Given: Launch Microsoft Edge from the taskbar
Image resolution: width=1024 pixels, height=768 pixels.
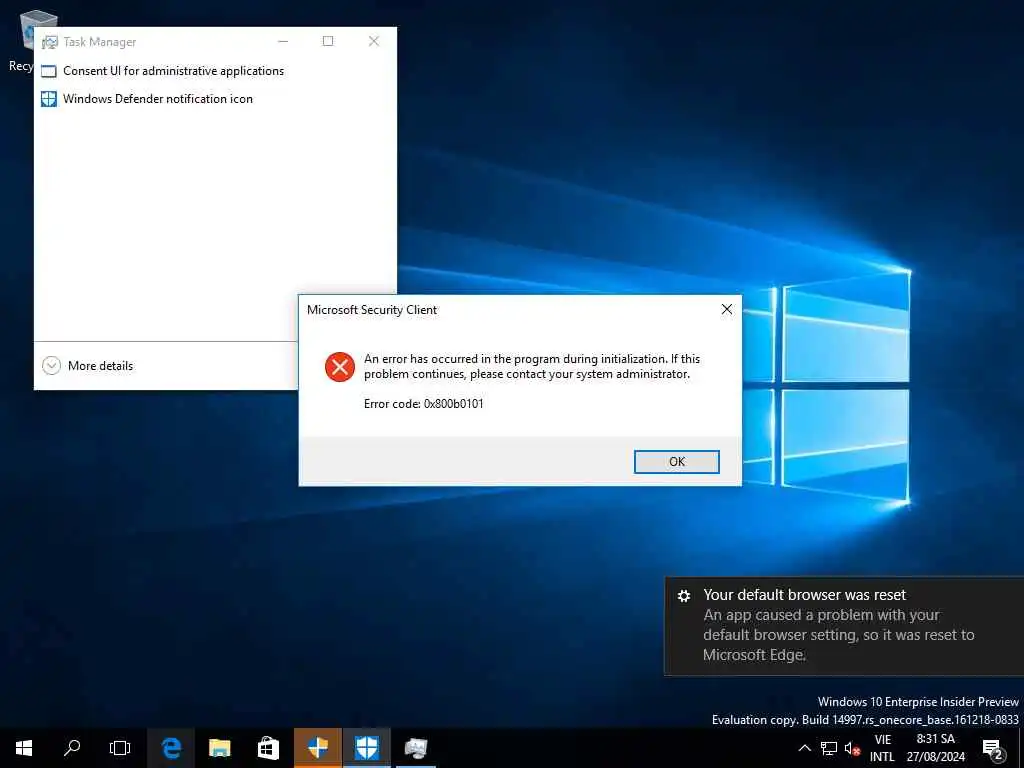Looking at the screenshot, I should (171, 748).
